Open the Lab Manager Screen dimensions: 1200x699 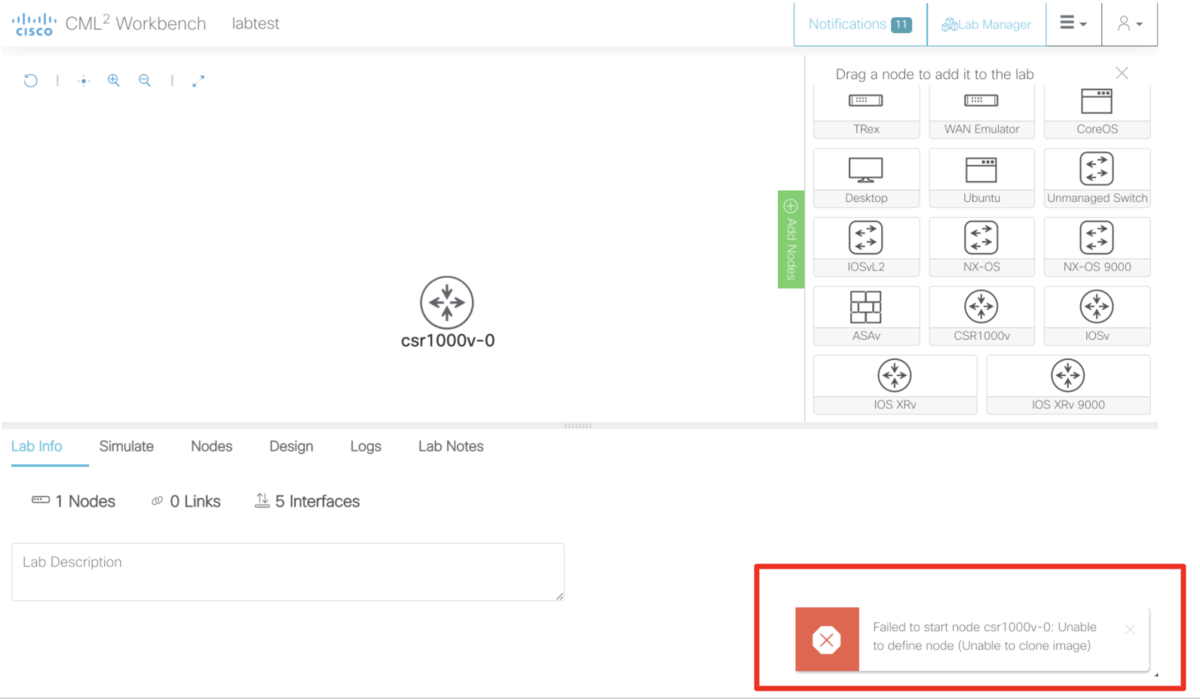tap(986, 24)
